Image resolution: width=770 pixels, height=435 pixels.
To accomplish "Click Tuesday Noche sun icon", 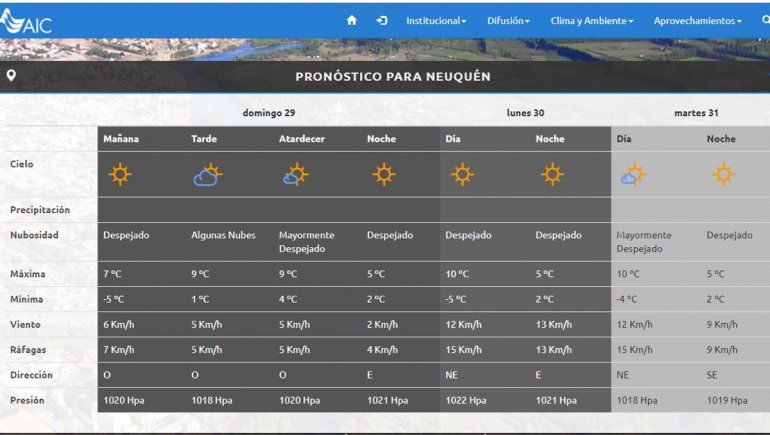I will tap(723, 175).
